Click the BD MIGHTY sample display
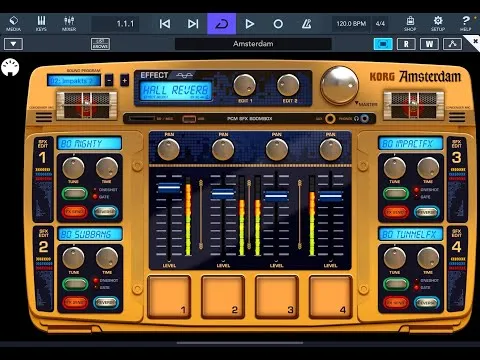 click(x=89, y=143)
